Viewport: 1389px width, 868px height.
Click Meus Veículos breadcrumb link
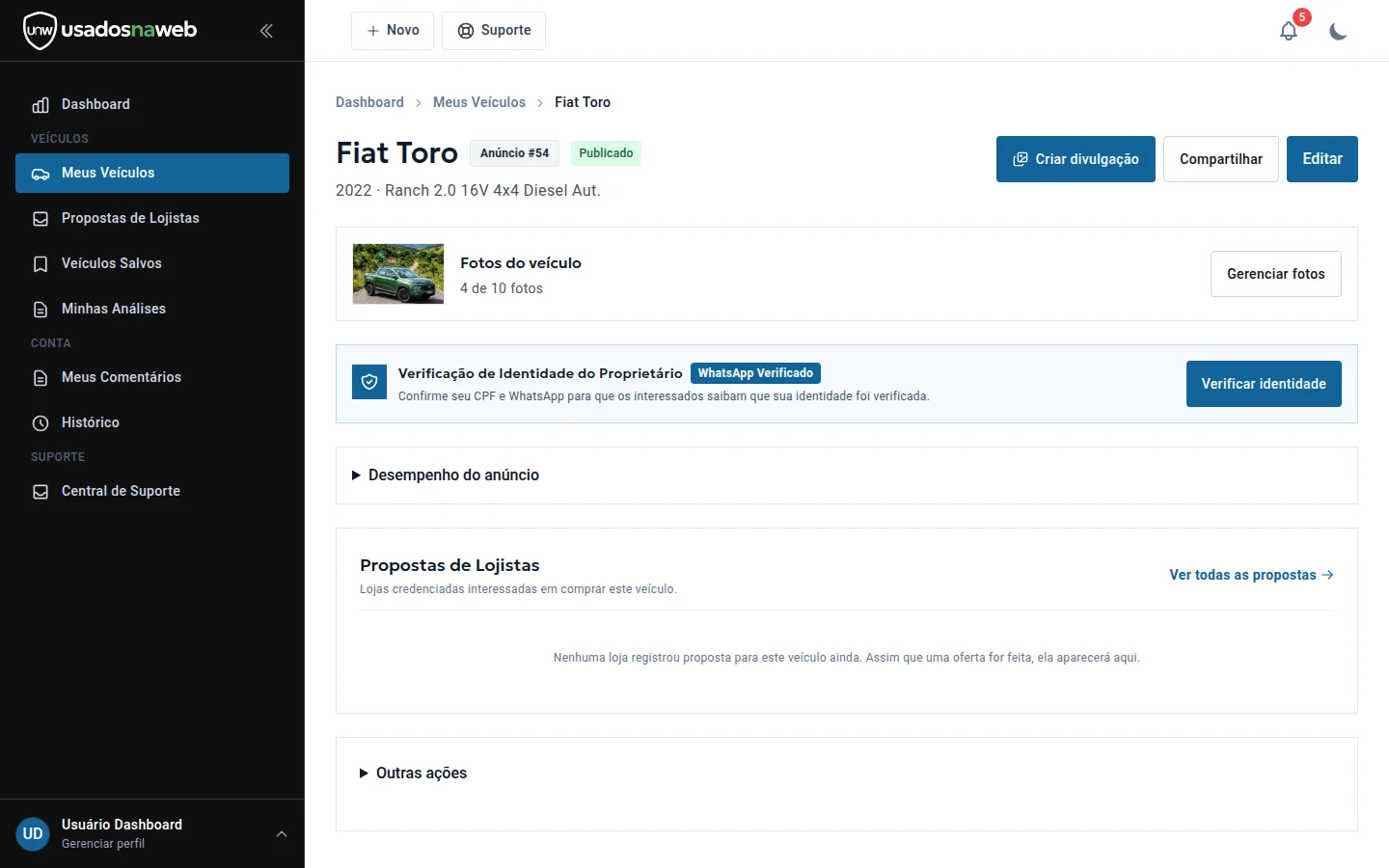[x=479, y=102]
